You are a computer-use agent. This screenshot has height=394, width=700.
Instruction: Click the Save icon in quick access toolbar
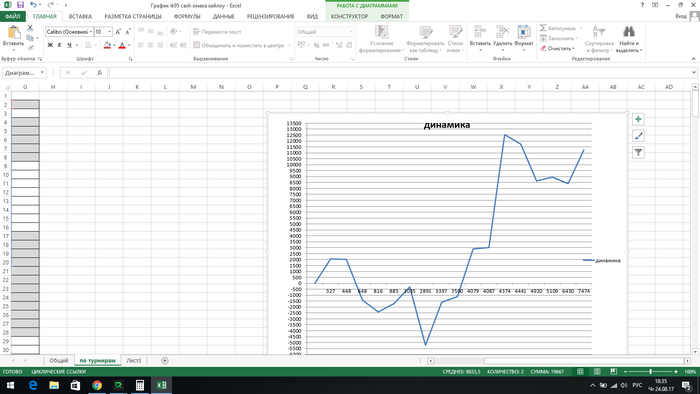(x=20, y=5)
